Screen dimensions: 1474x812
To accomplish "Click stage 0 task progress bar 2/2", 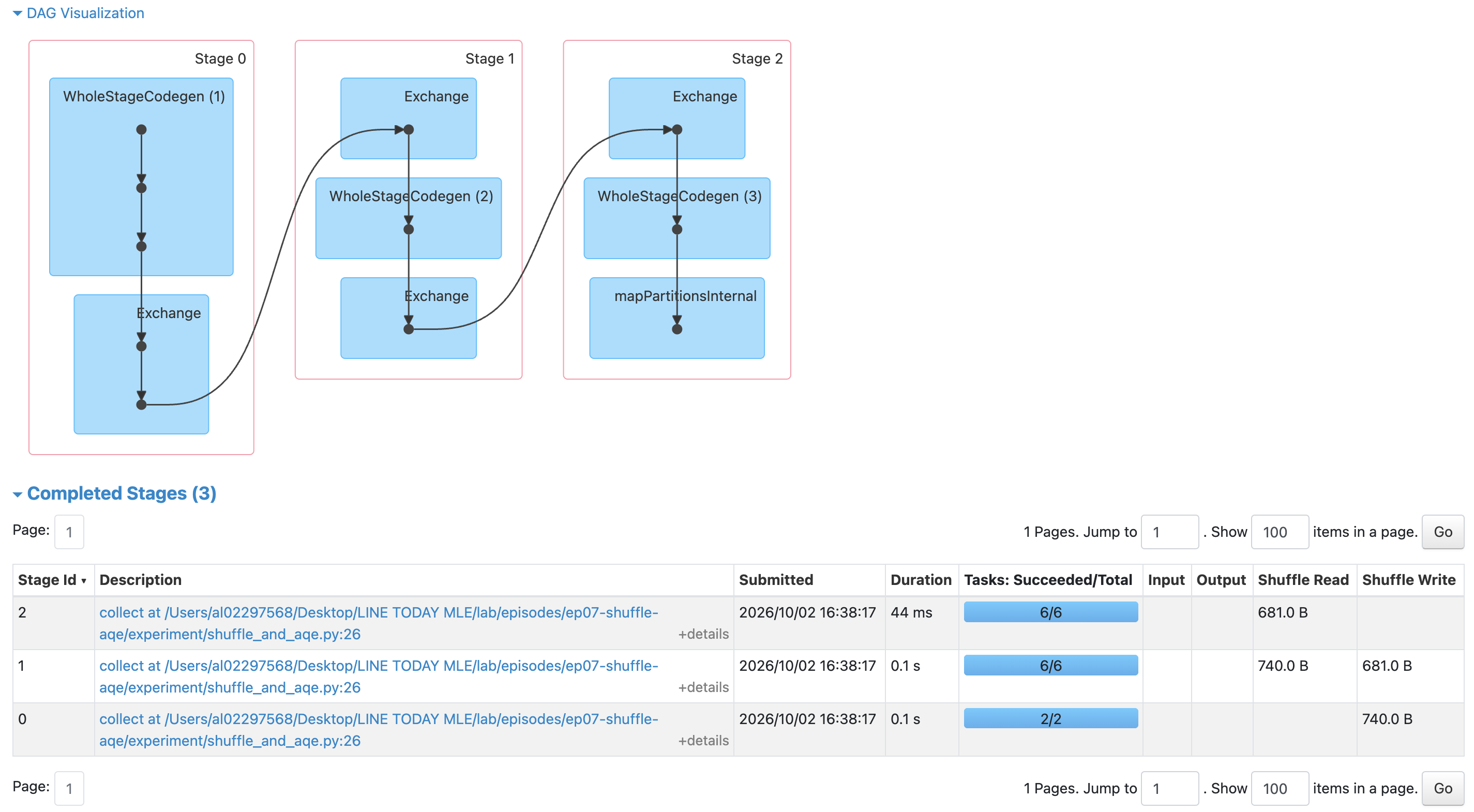I will point(1050,719).
